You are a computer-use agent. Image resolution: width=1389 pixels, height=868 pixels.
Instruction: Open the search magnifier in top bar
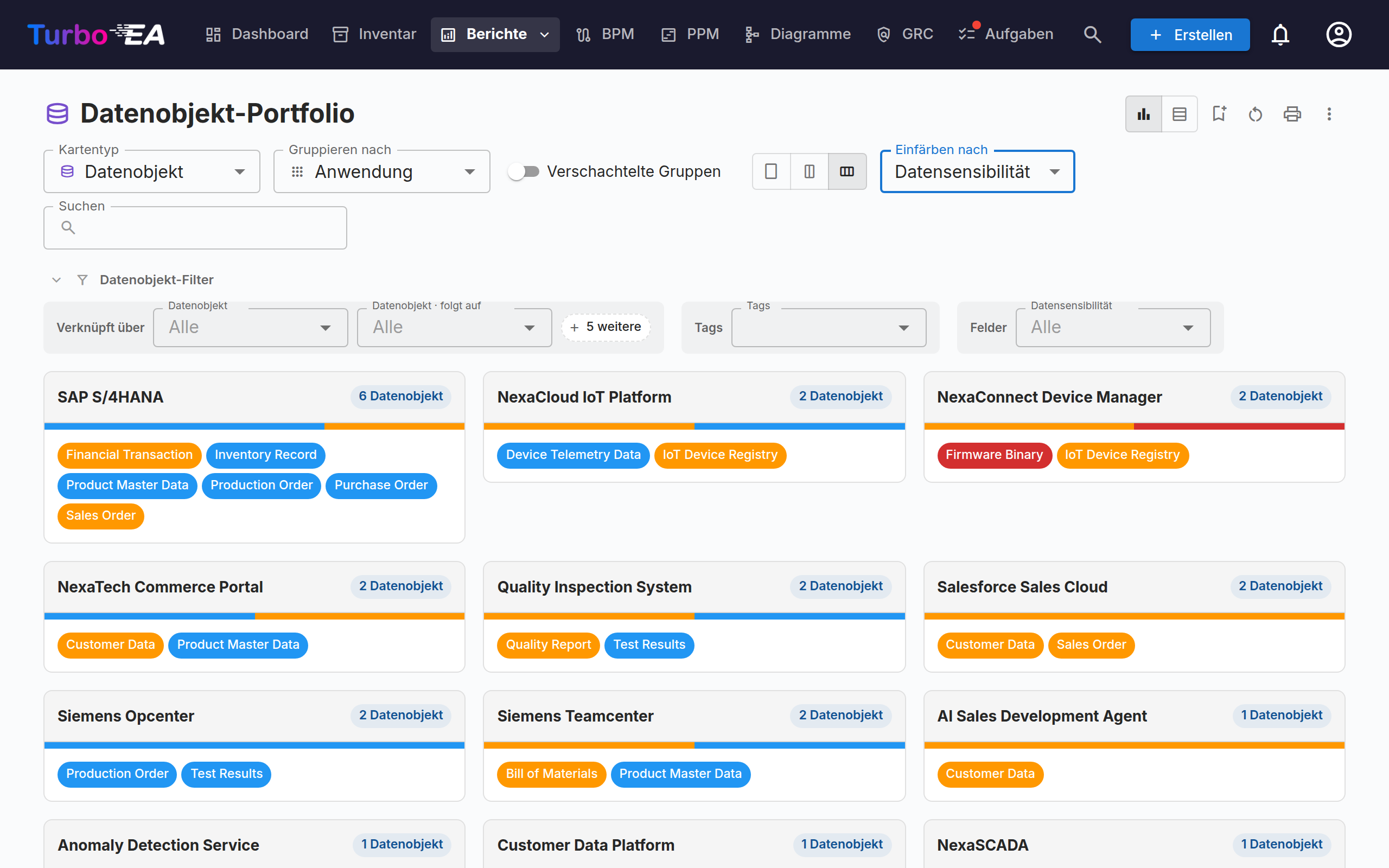click(1092, 34)
